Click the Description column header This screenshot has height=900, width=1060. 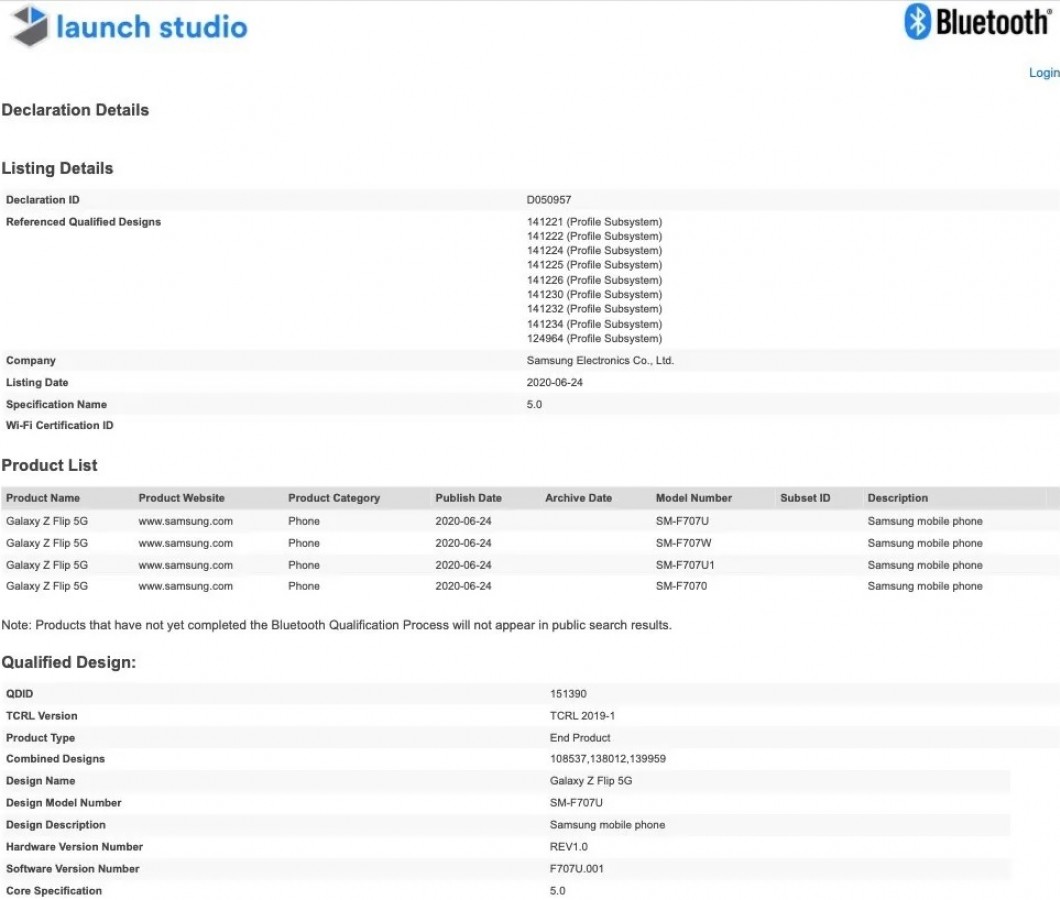pos(897,498)
